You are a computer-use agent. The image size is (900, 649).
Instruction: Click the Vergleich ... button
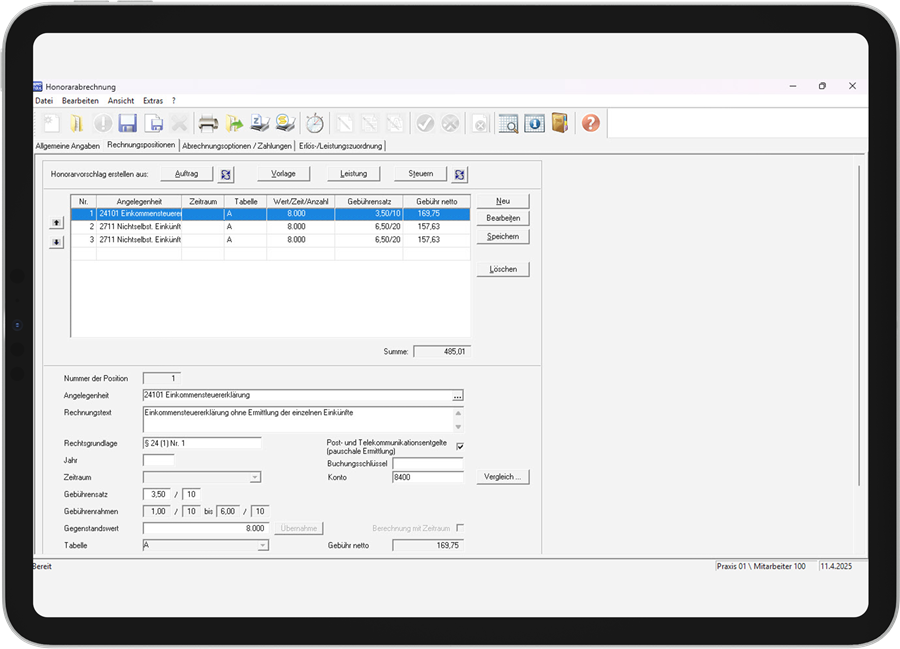(x=503, y=477)
